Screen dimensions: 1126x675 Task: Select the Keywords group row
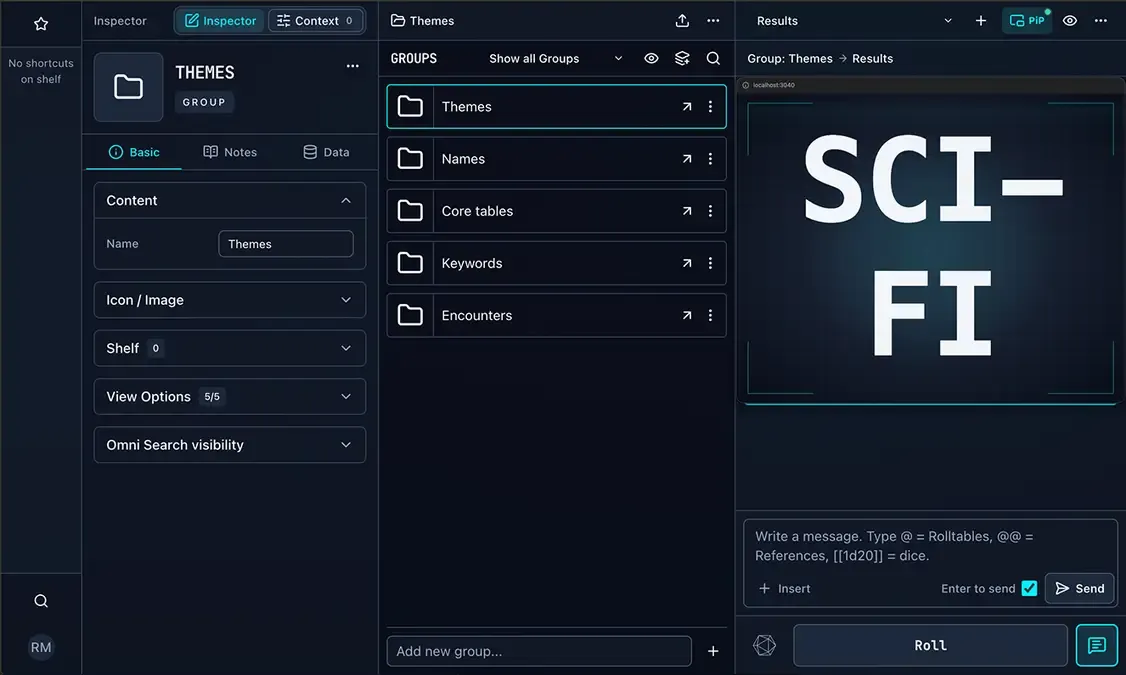pyautogui.click(x=557, y=264)
